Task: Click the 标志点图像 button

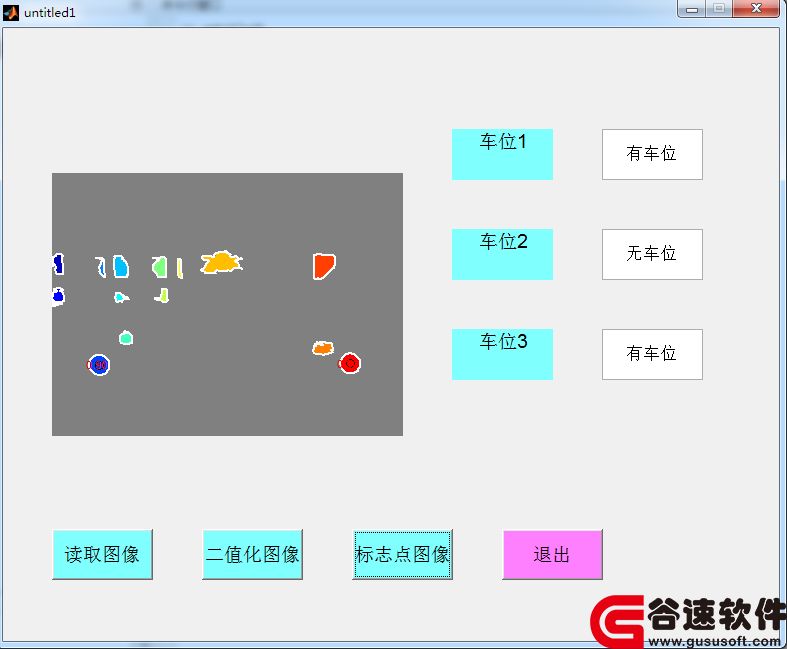Action: [403, 555]
